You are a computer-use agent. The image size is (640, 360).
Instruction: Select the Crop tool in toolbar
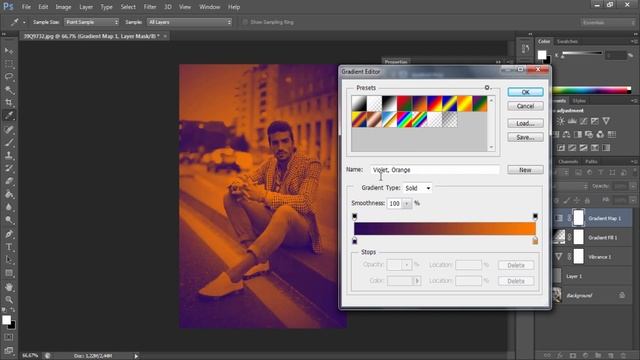[x=9, y=102]
